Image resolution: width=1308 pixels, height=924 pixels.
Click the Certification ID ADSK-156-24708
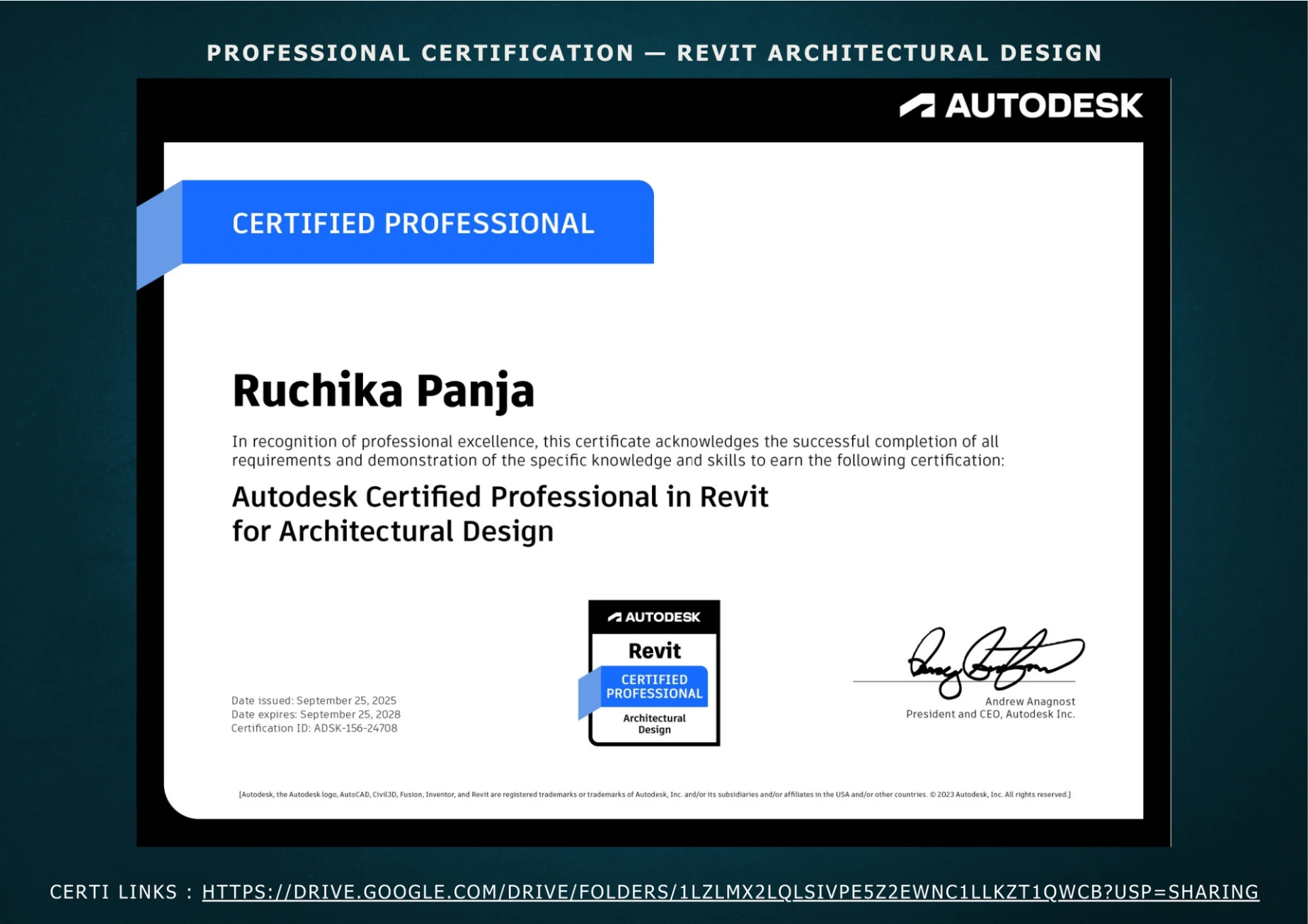(314, 728)
